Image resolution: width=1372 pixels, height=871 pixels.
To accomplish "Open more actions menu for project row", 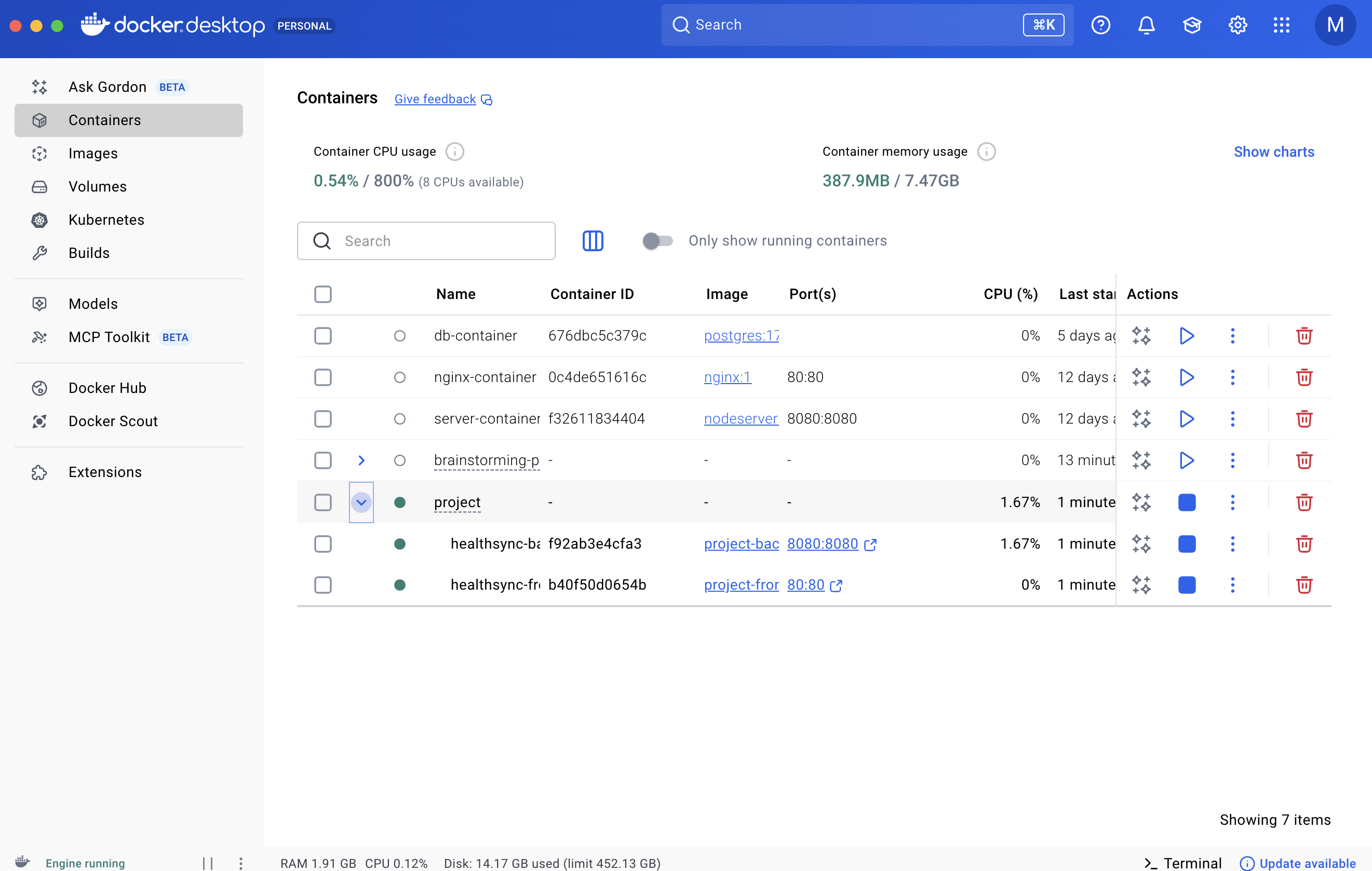I will click(x=1232, y=502).
